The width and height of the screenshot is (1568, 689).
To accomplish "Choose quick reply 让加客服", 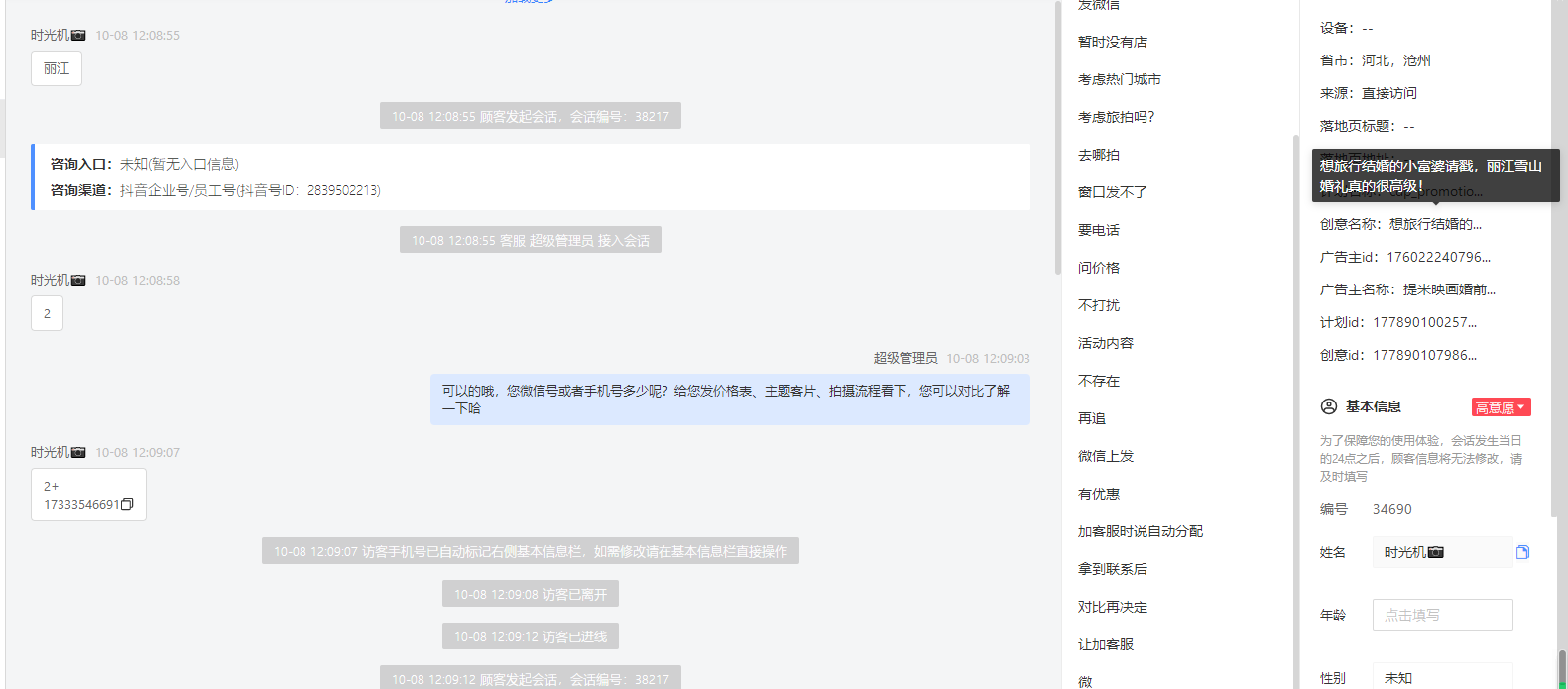I will [x=1106, y=644].
